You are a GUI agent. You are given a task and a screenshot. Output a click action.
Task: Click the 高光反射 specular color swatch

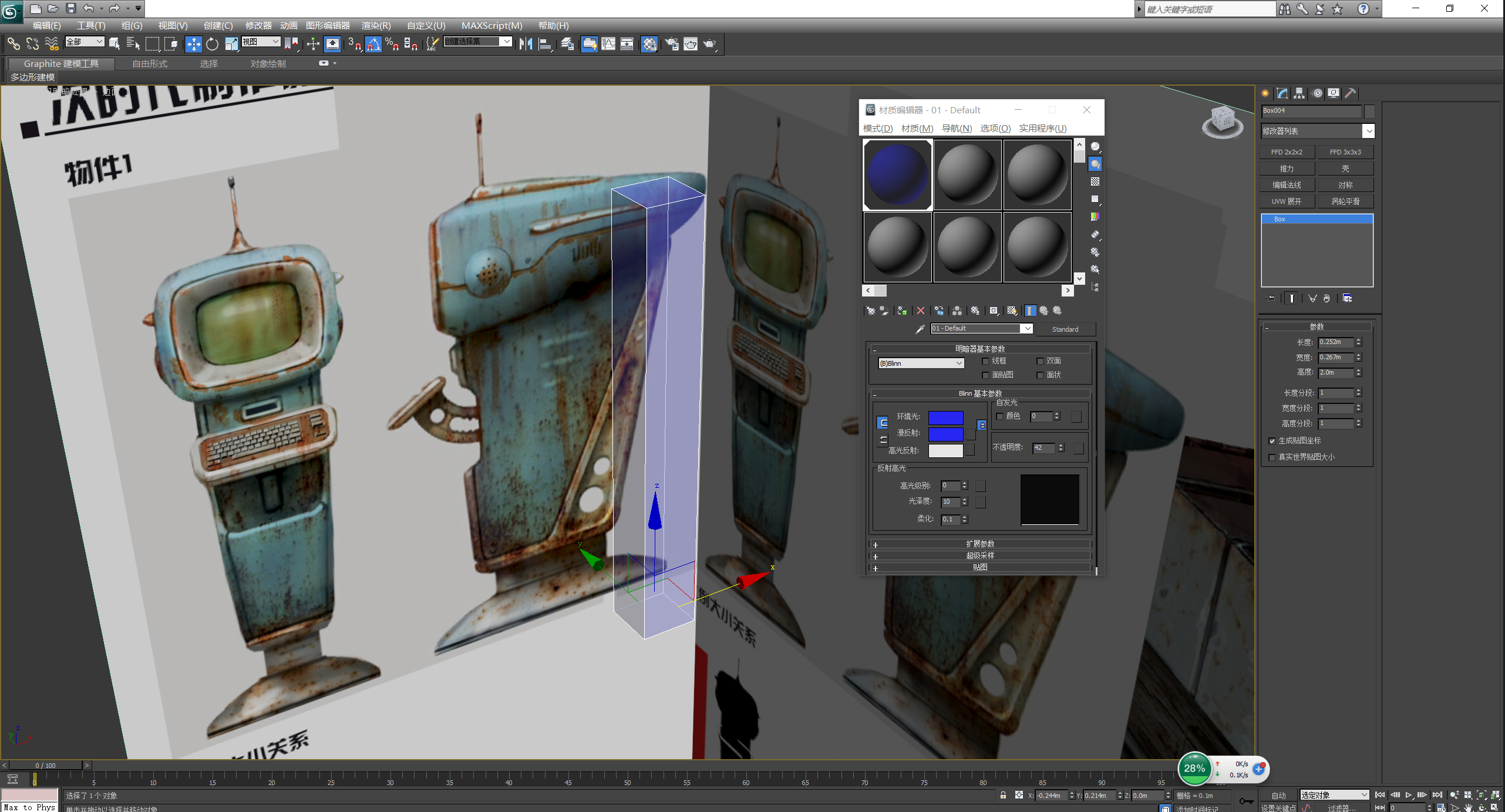[x=945, y=450]
